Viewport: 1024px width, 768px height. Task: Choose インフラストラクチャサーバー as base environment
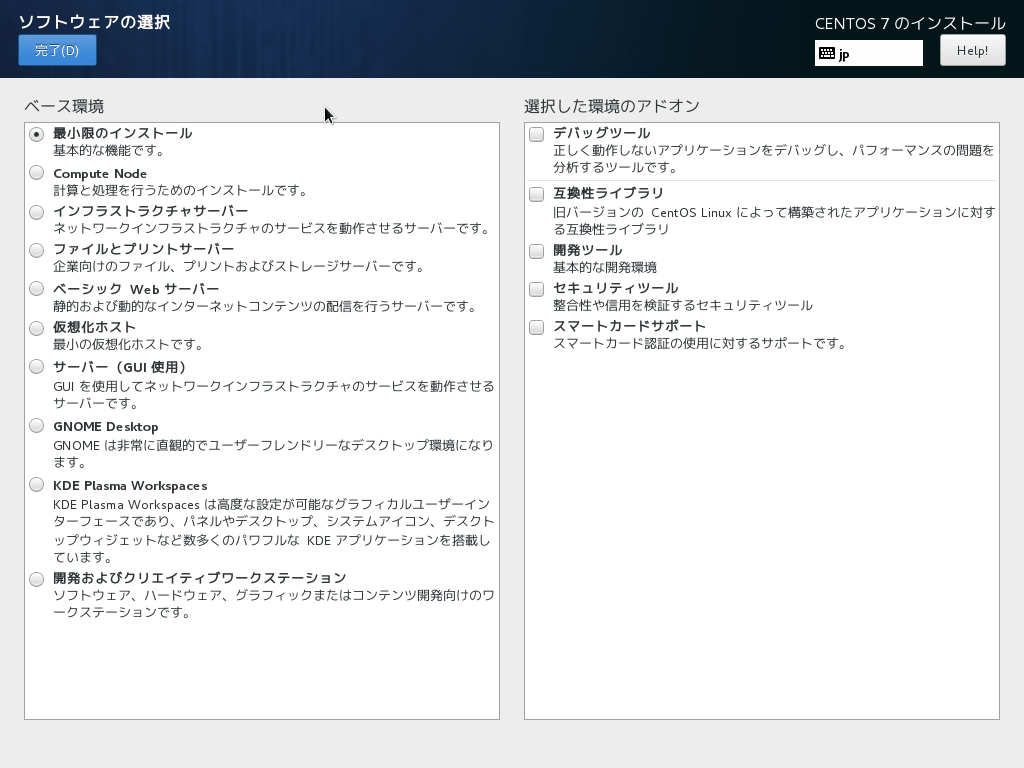[x=37, y=212]
